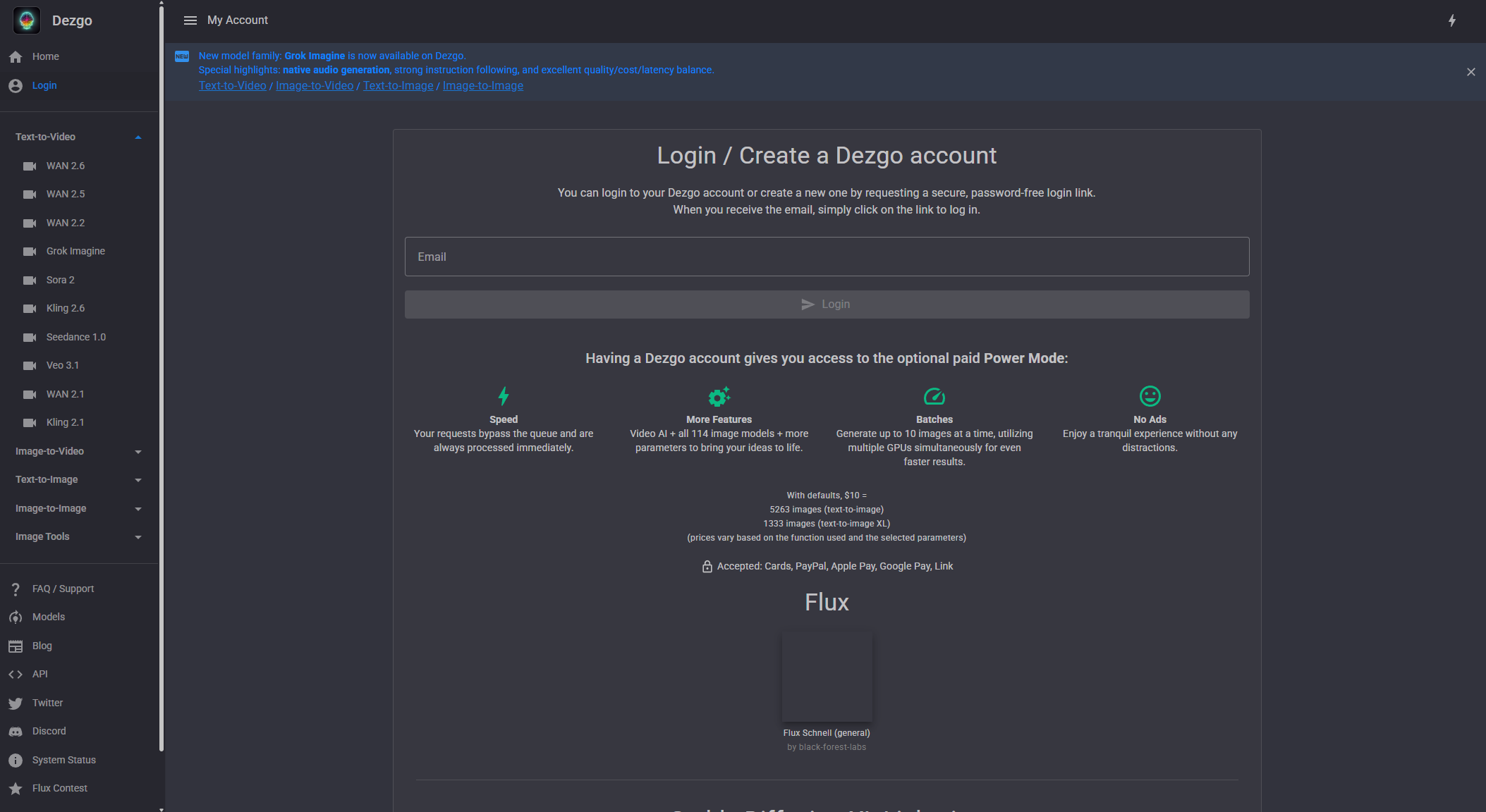Screen dimensions: 1486x812
Task: Dismiss the Grok Imagine announcement banner
Action: (x=1470, y=71)
